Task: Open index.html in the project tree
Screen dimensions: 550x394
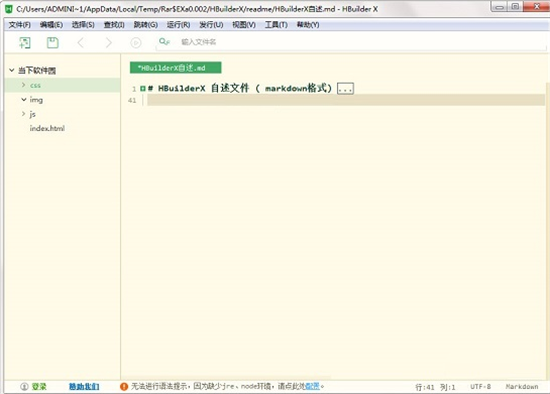Action: click(47, 128)
